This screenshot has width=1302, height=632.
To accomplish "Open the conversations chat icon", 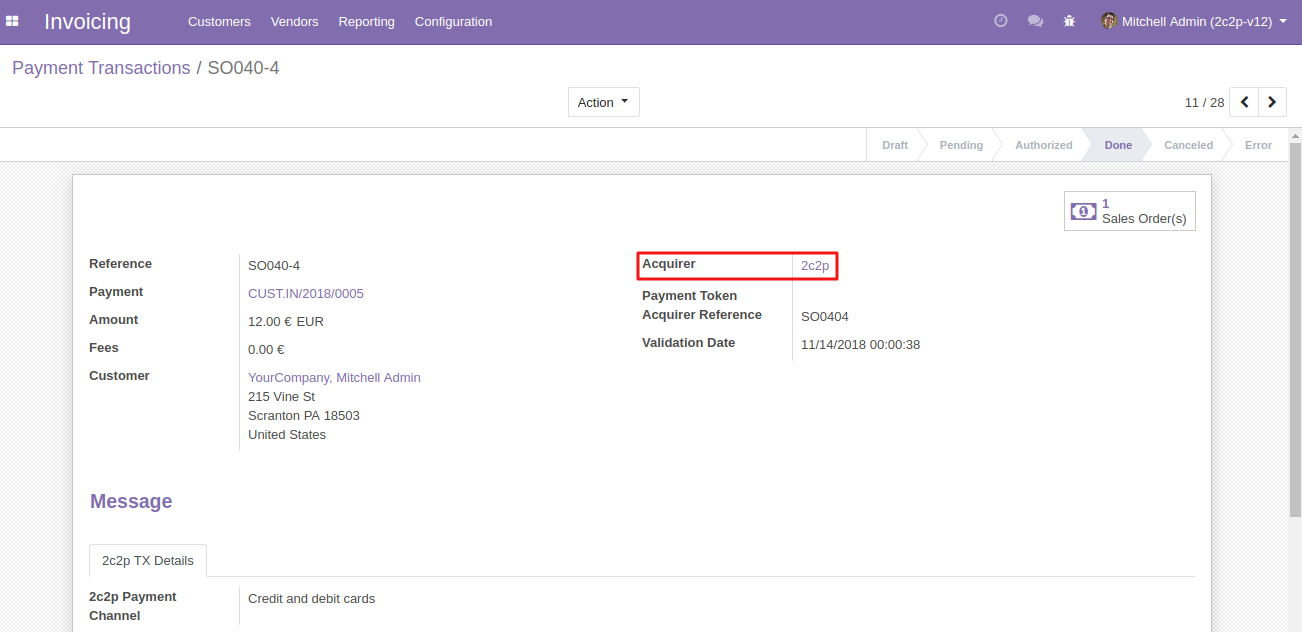I will (x=1035, y=21).
